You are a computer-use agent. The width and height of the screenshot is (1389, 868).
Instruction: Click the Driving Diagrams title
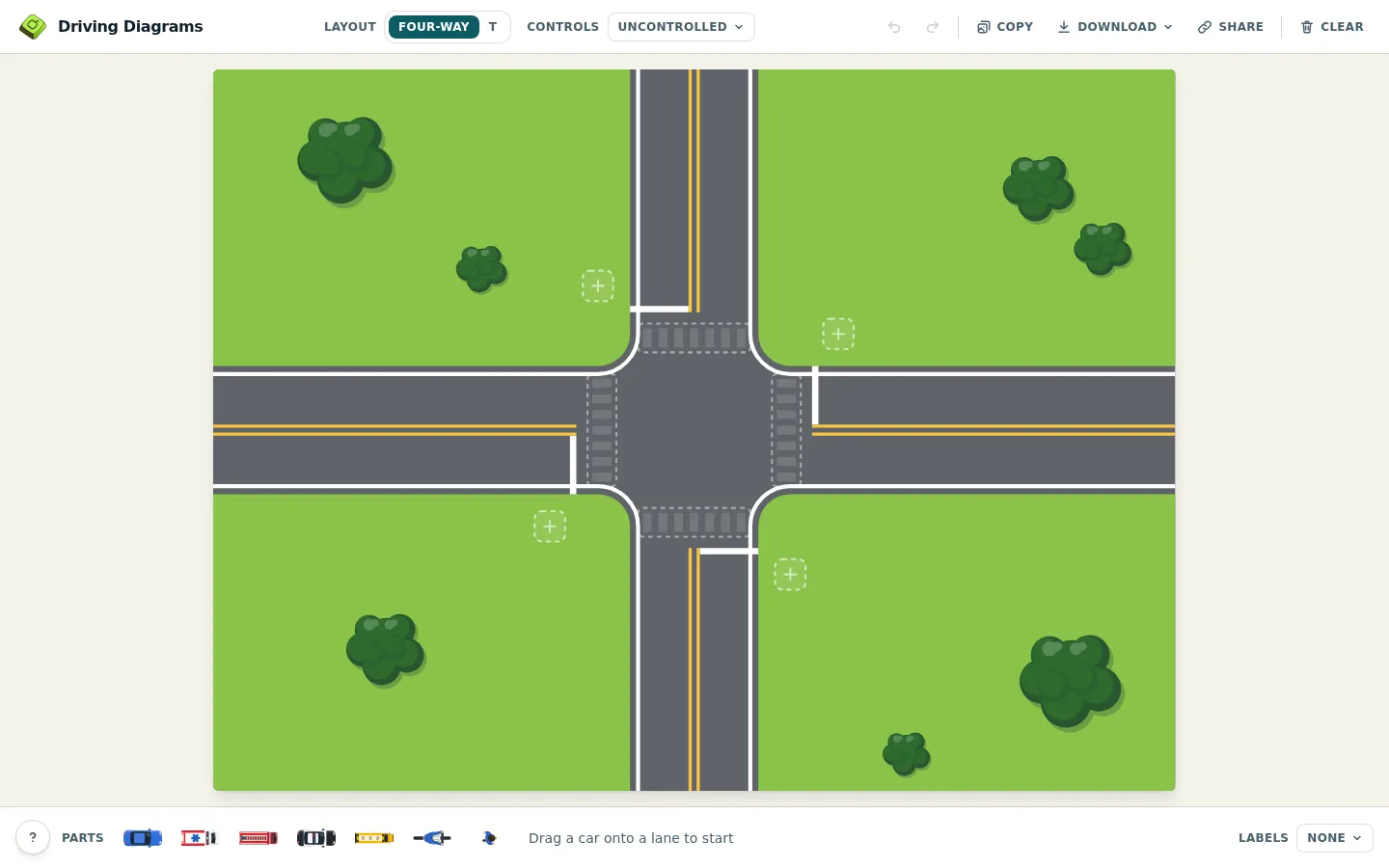[x=130, y=27]
